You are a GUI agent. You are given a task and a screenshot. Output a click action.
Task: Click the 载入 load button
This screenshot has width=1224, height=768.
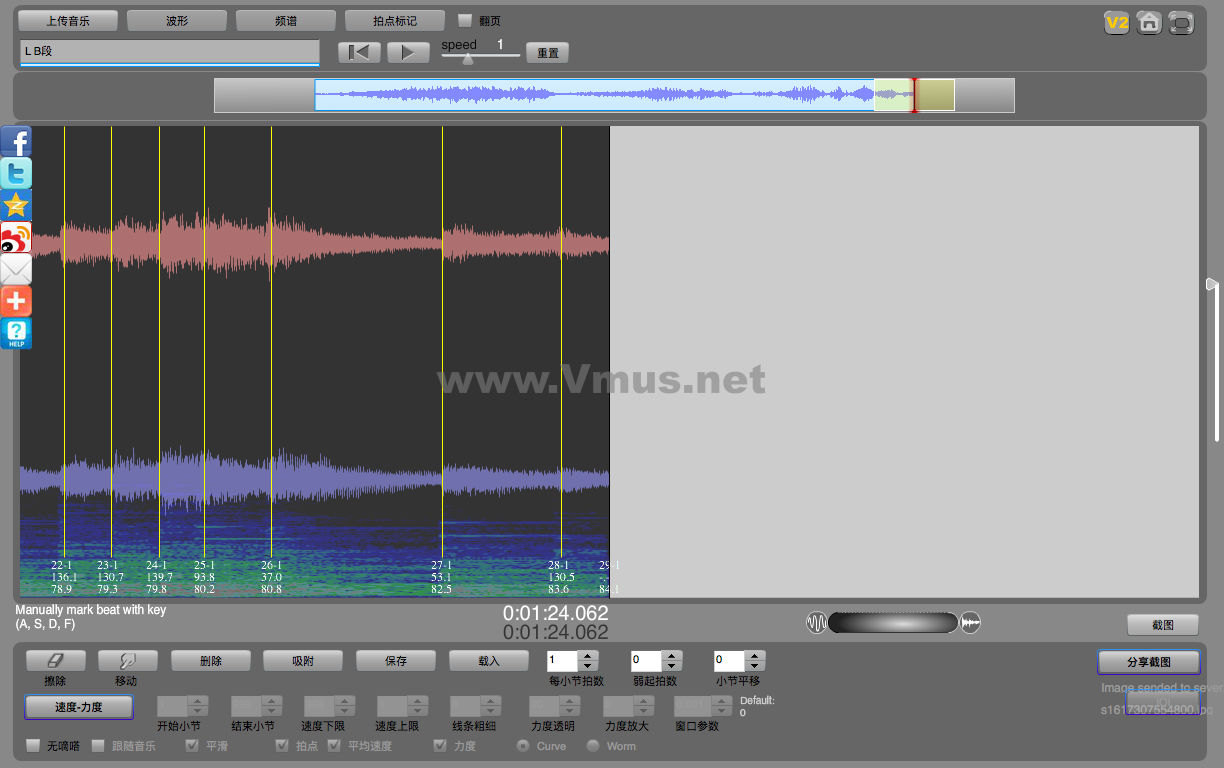click(489, 661)
